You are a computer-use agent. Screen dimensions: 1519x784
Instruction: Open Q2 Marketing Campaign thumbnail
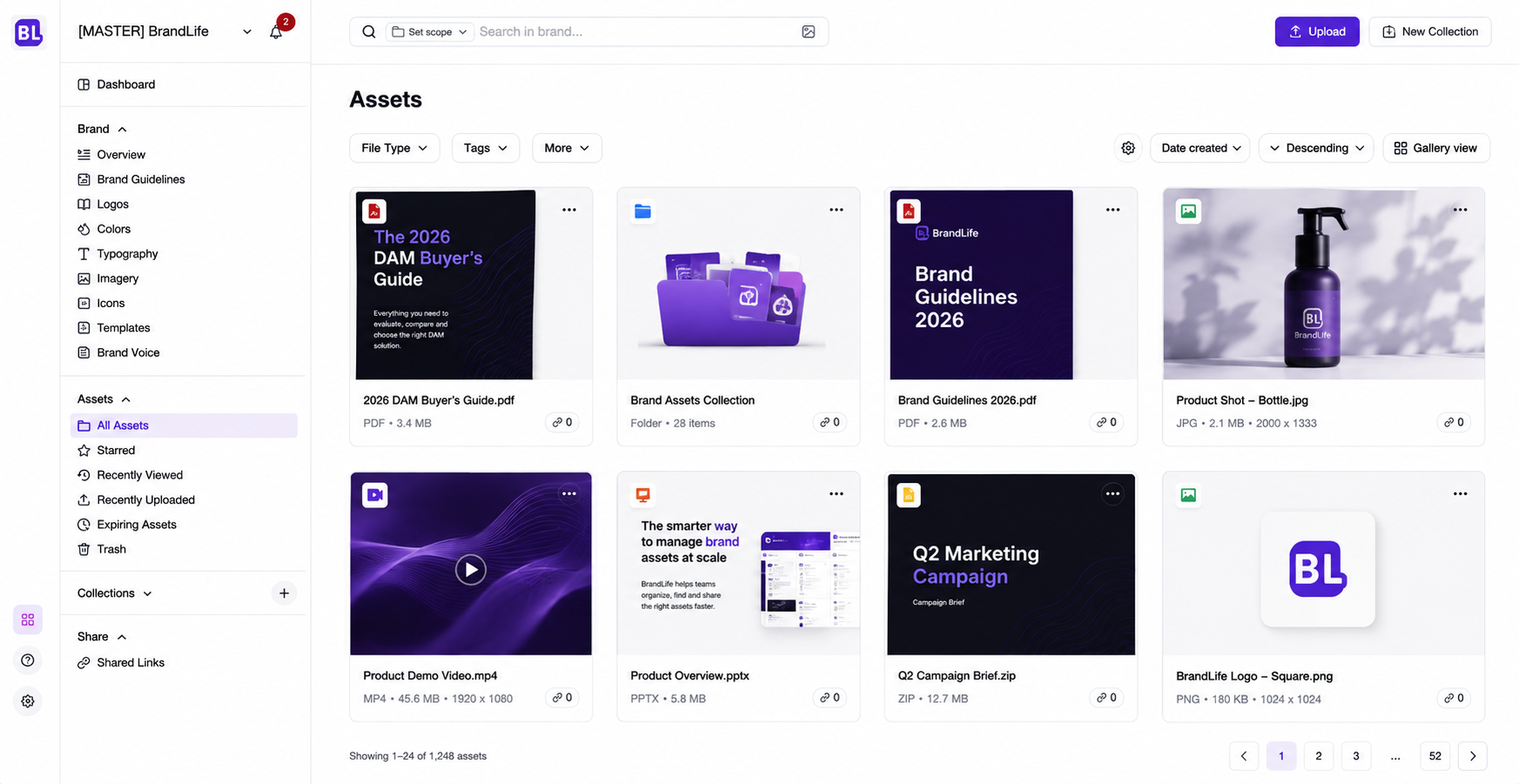point(1011,564)
